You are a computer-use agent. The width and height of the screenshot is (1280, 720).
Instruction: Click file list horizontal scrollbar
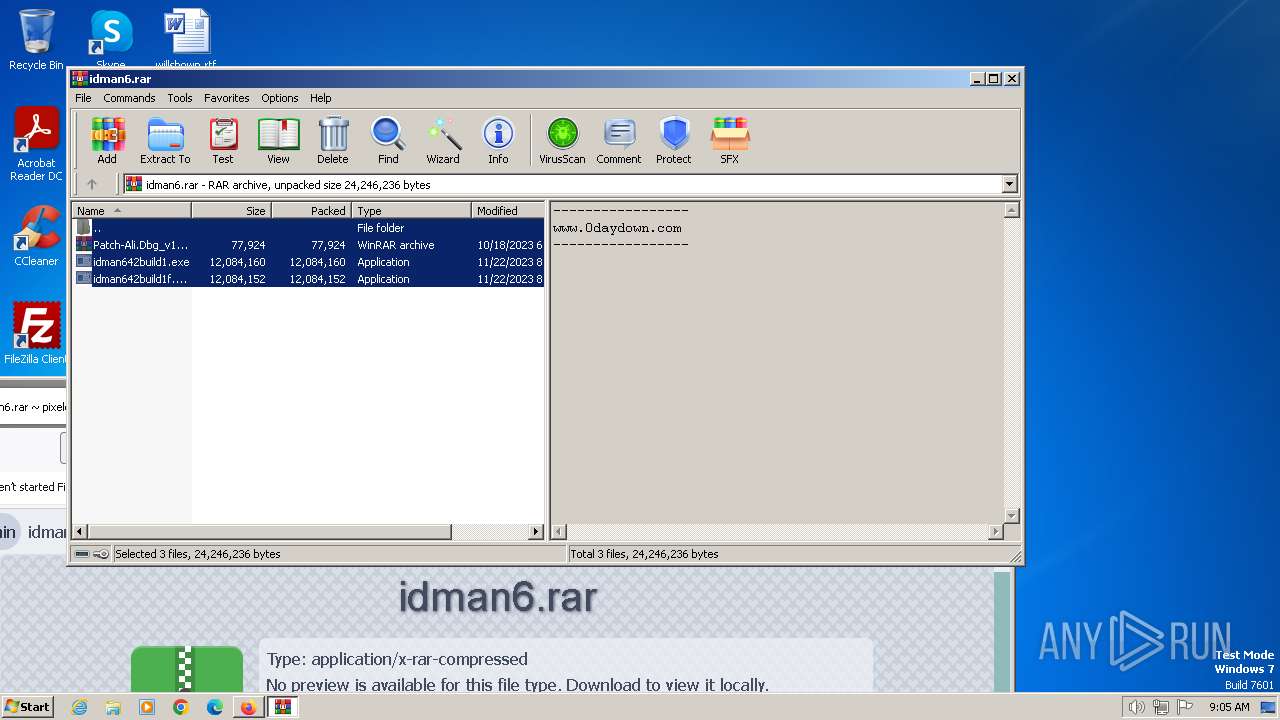coord(270,532)
